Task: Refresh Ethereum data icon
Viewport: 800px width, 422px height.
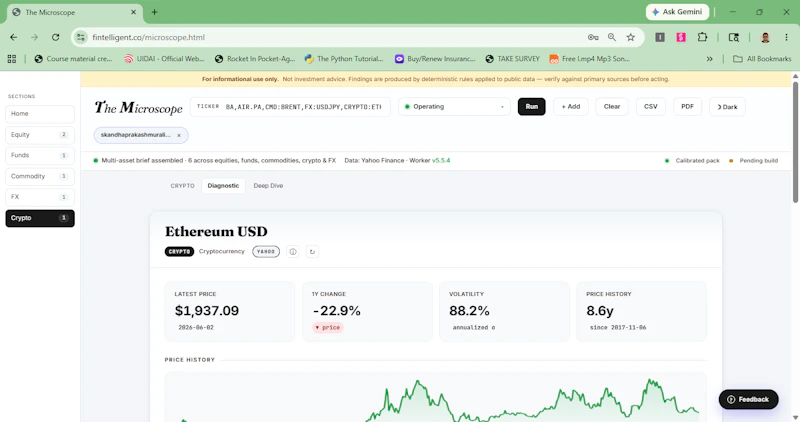Action: [312, 252]
